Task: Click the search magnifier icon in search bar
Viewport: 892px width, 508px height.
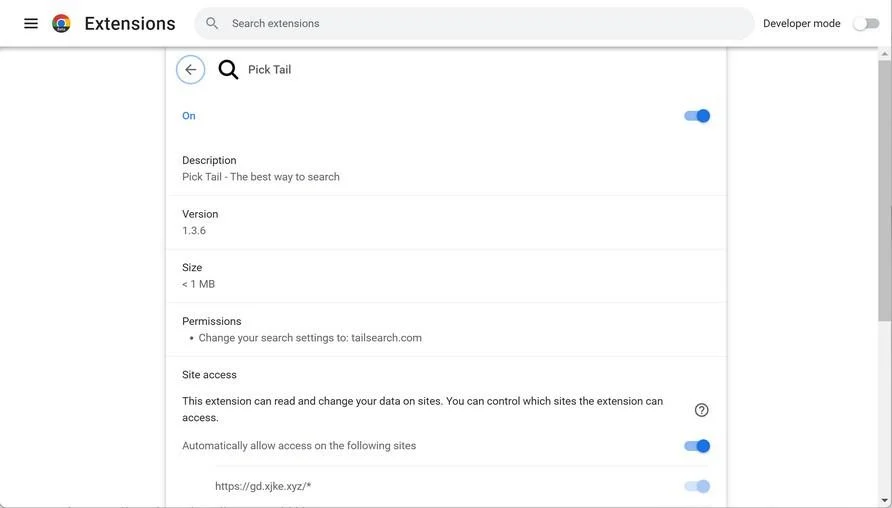Action: point(212,23)
